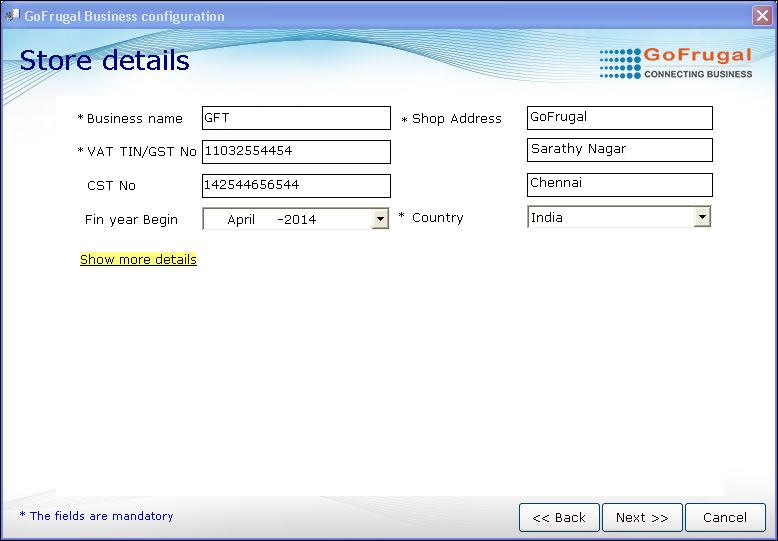Proceed with the Next >> button
Screen dimensions: 778x541
[642, 518]
